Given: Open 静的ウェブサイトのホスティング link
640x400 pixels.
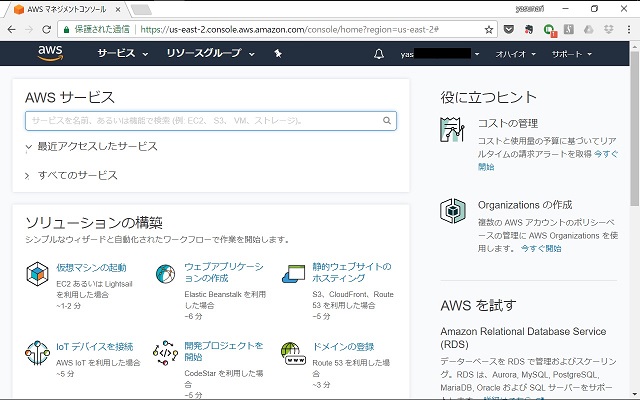Looking at the screenshot, I should coord(352,272).
